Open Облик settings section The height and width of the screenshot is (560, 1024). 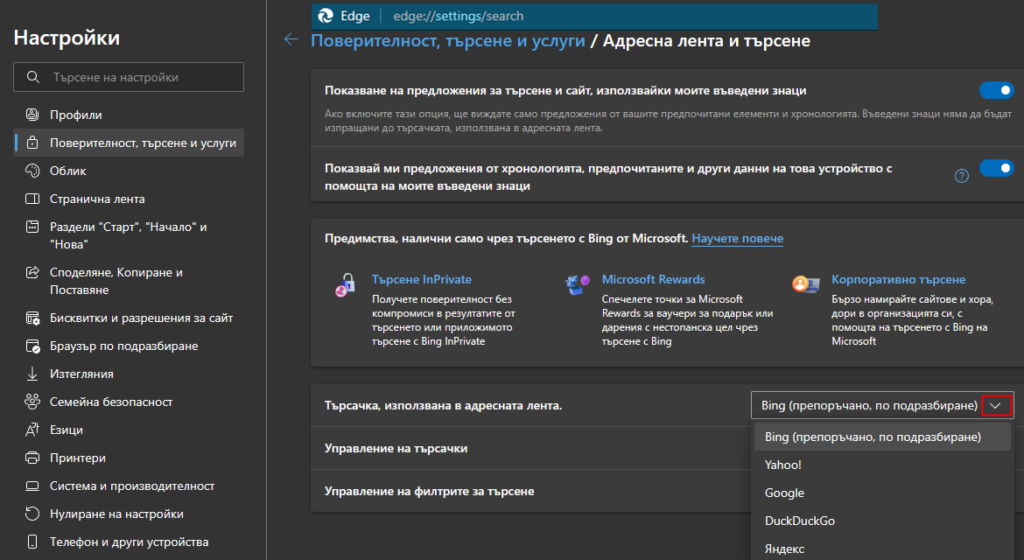[x=129, y=171]
